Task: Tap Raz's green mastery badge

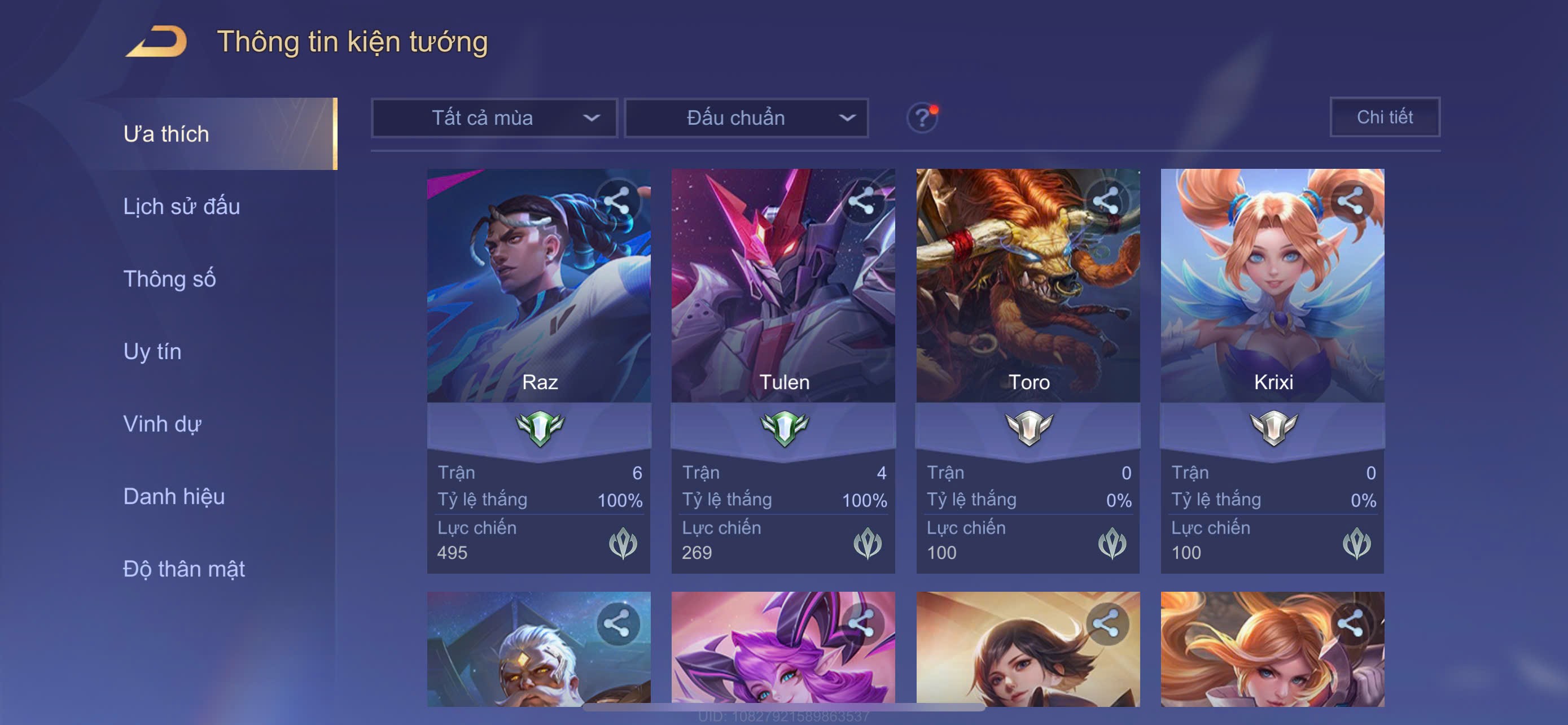Action: point(539,428)
